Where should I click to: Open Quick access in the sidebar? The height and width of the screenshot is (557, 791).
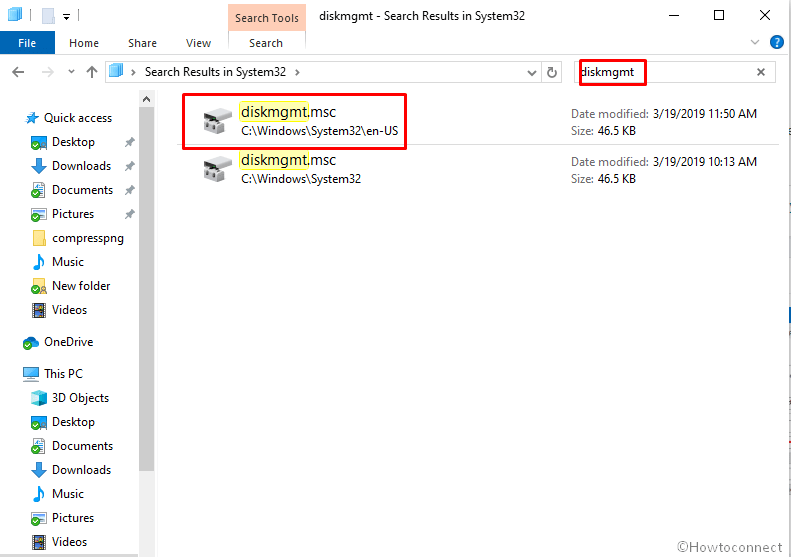78,118
